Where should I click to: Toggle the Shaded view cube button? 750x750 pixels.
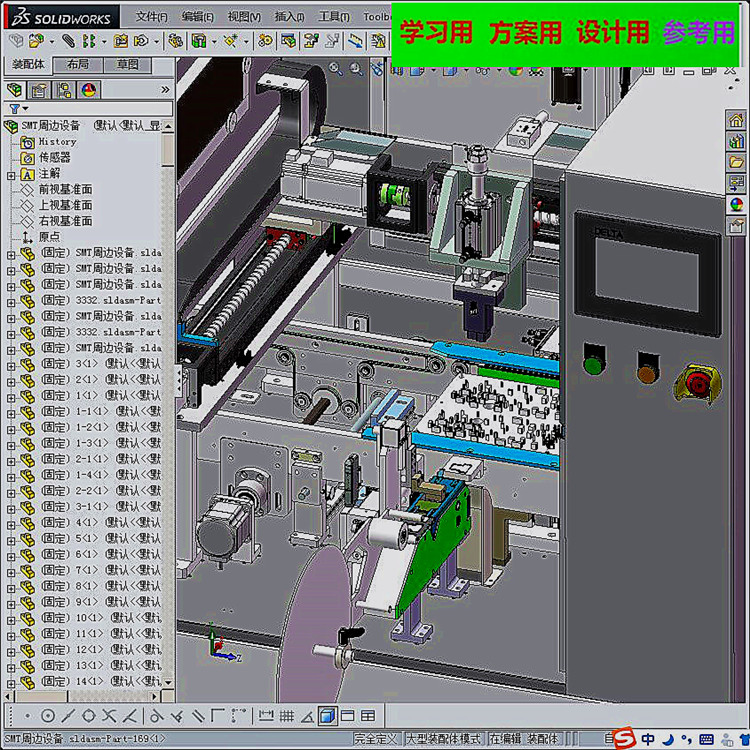click(x=328, y=716)
